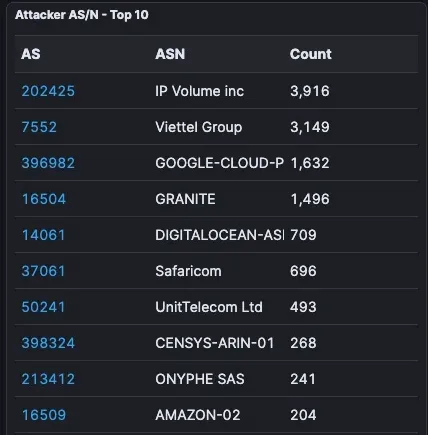Open AS link 396982
The width and height of the screenshot is (428, 435).
pyautogui.click(x=48, y=163)
